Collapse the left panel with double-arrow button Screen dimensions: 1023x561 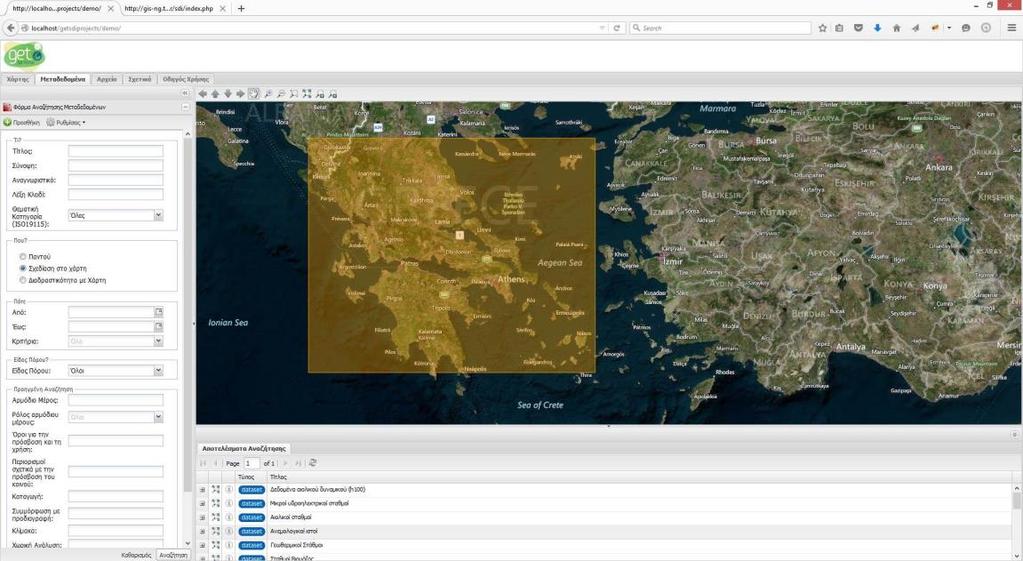coord(185,93)
